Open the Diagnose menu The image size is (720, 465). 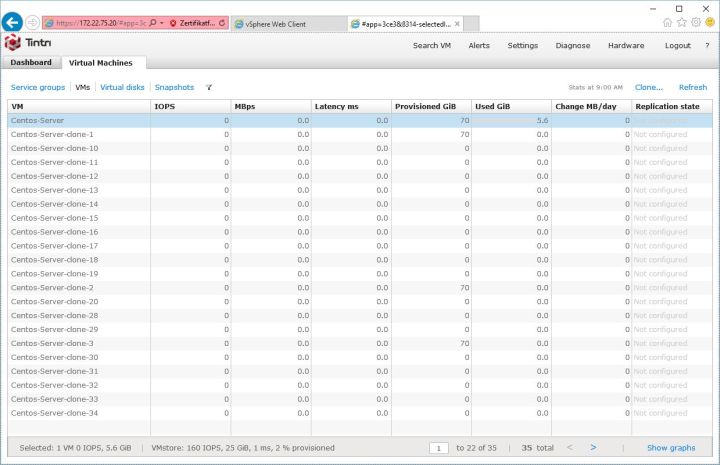point(573,45)
